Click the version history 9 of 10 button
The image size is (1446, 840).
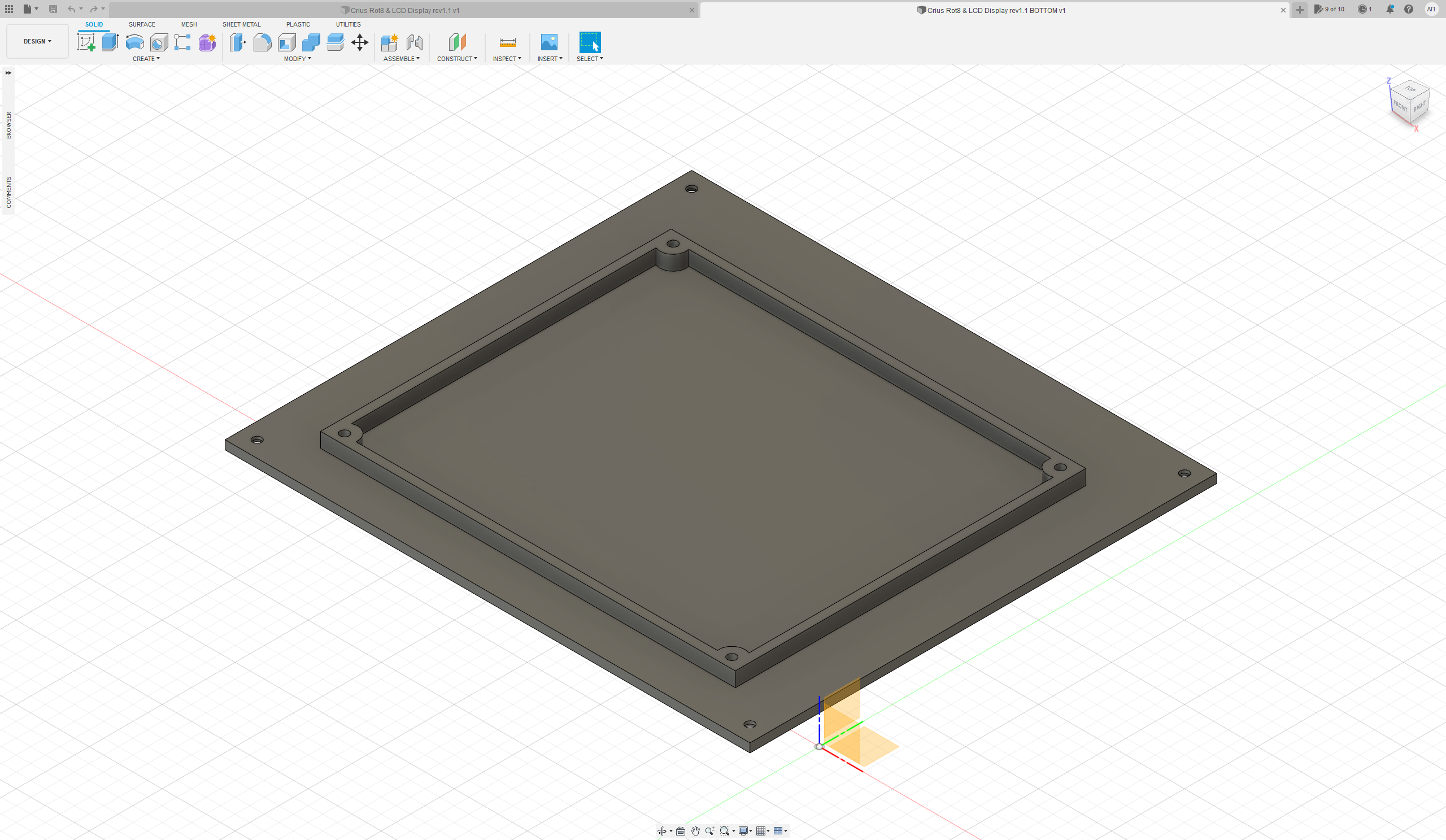(x=1330, y=9)
